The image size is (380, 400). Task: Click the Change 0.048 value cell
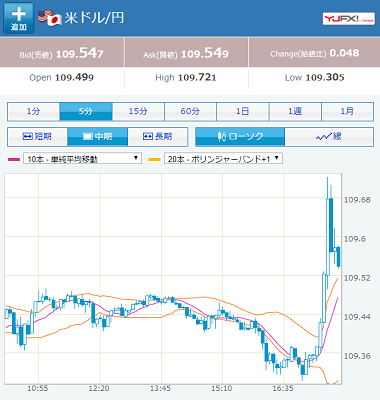pyautogui.click(x=314, y=52)
